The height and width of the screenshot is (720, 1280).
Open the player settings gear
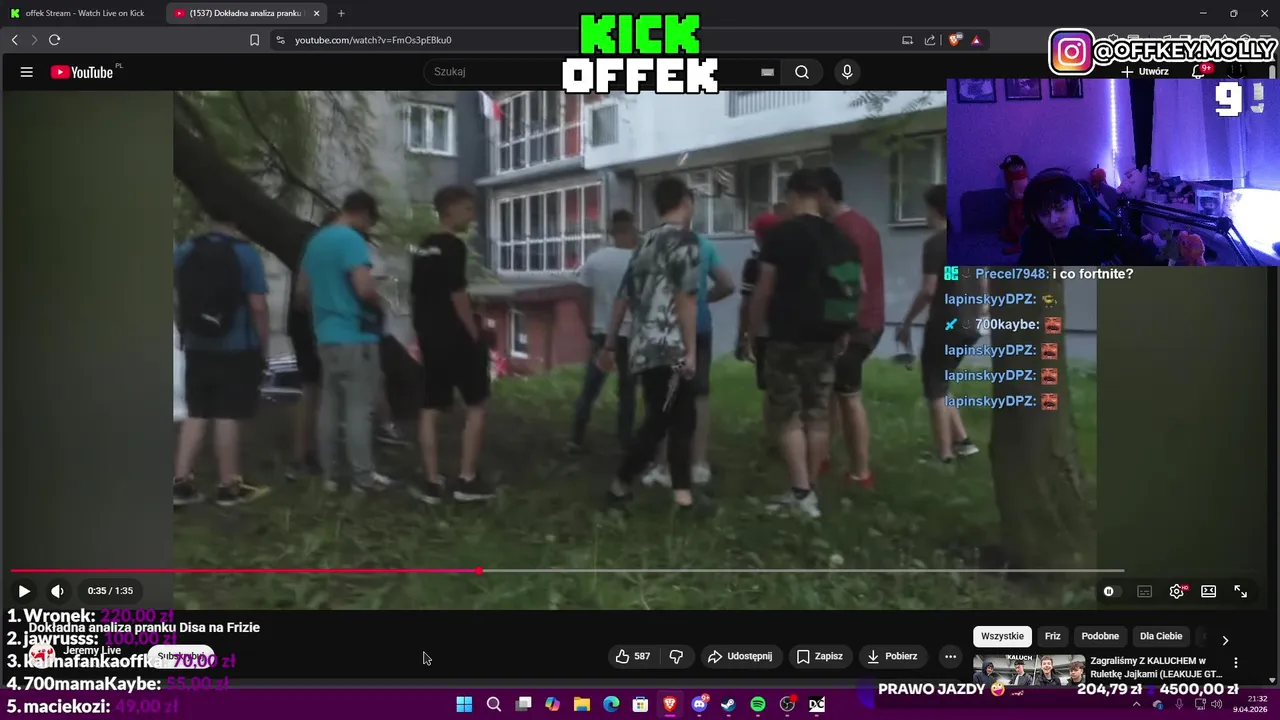(x=1177, y=591)
